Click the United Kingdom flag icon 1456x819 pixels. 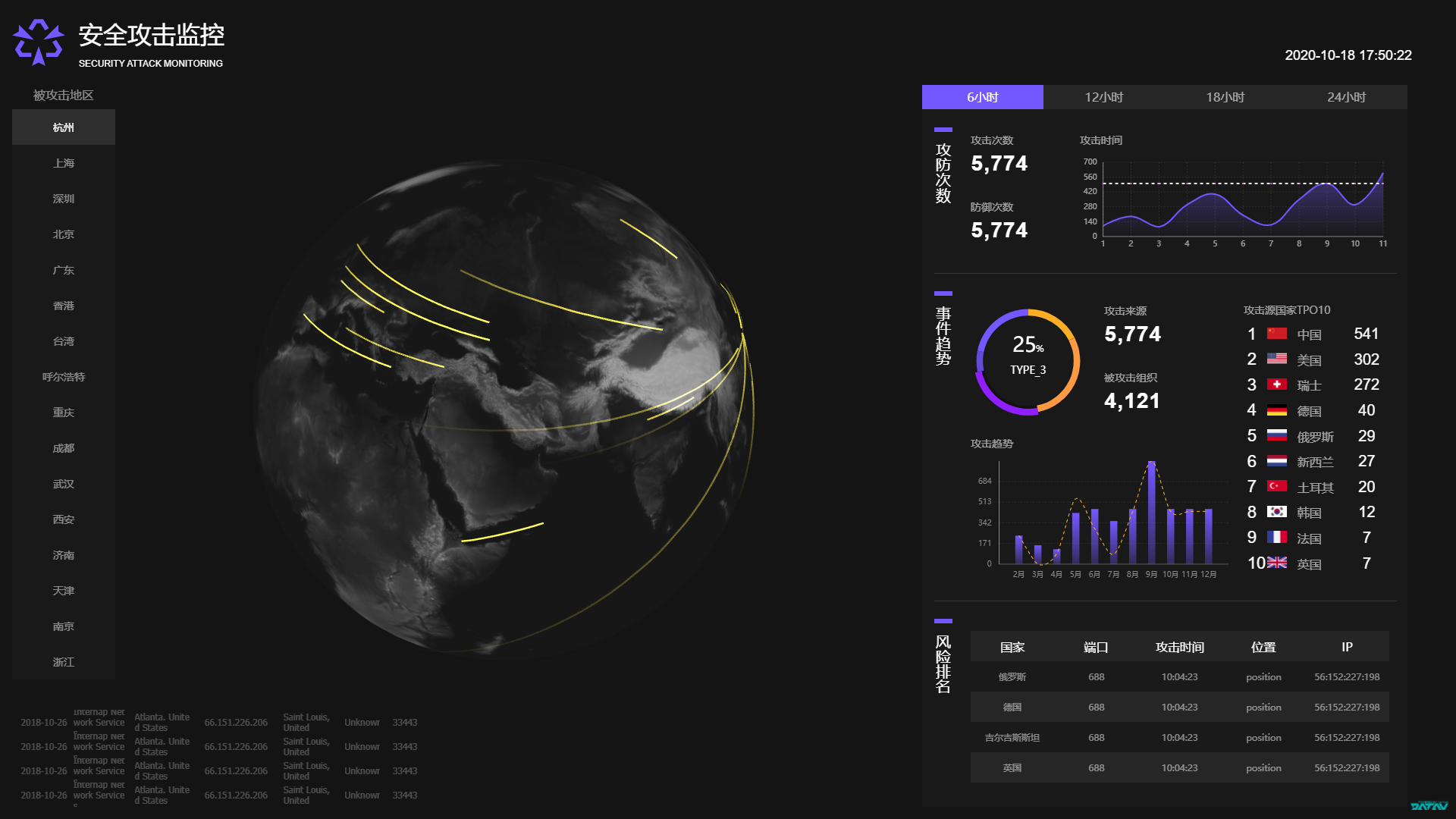[x=1277, y=563]
